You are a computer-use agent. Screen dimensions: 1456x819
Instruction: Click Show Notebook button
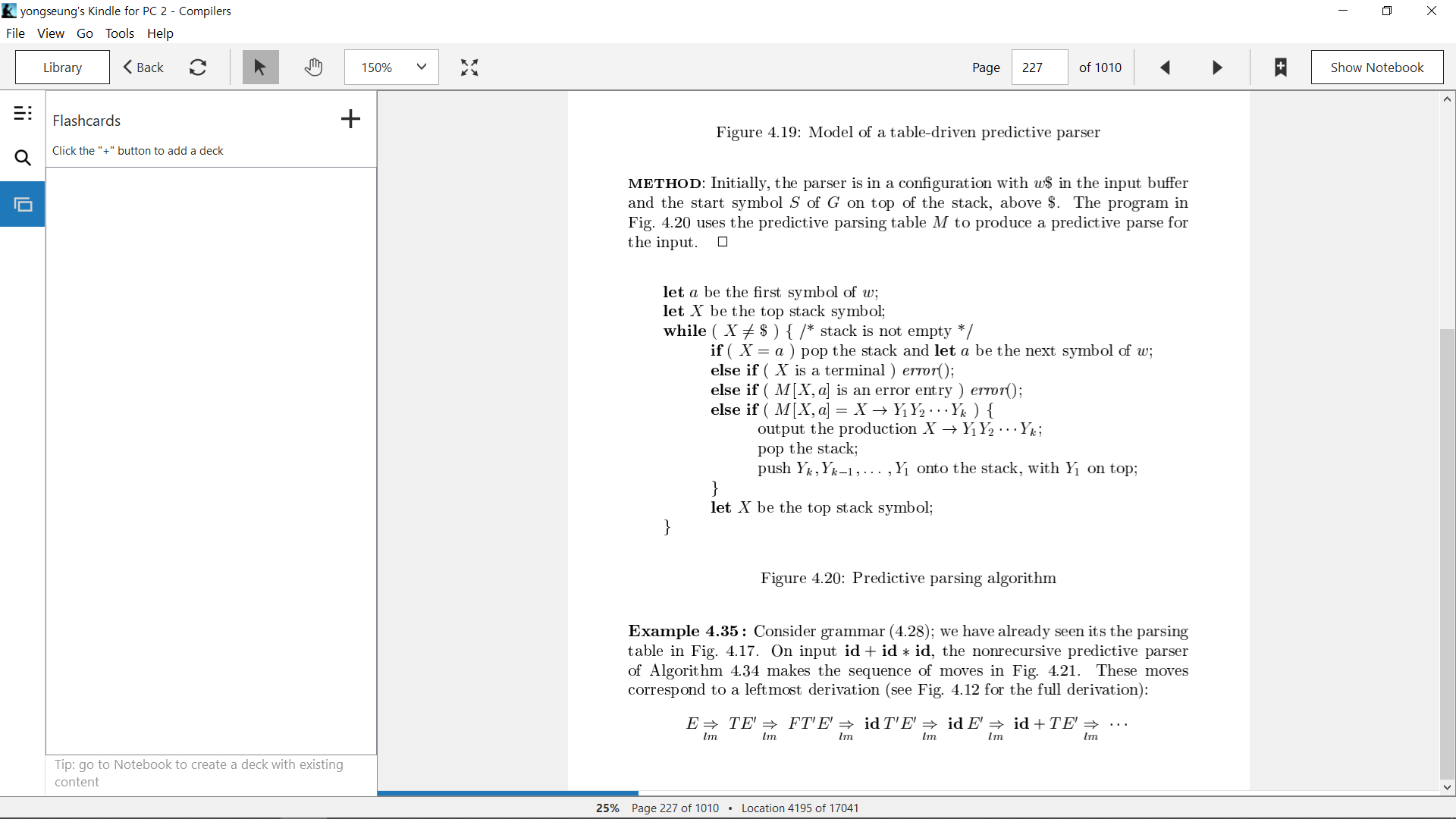[x=1376, y=67]
